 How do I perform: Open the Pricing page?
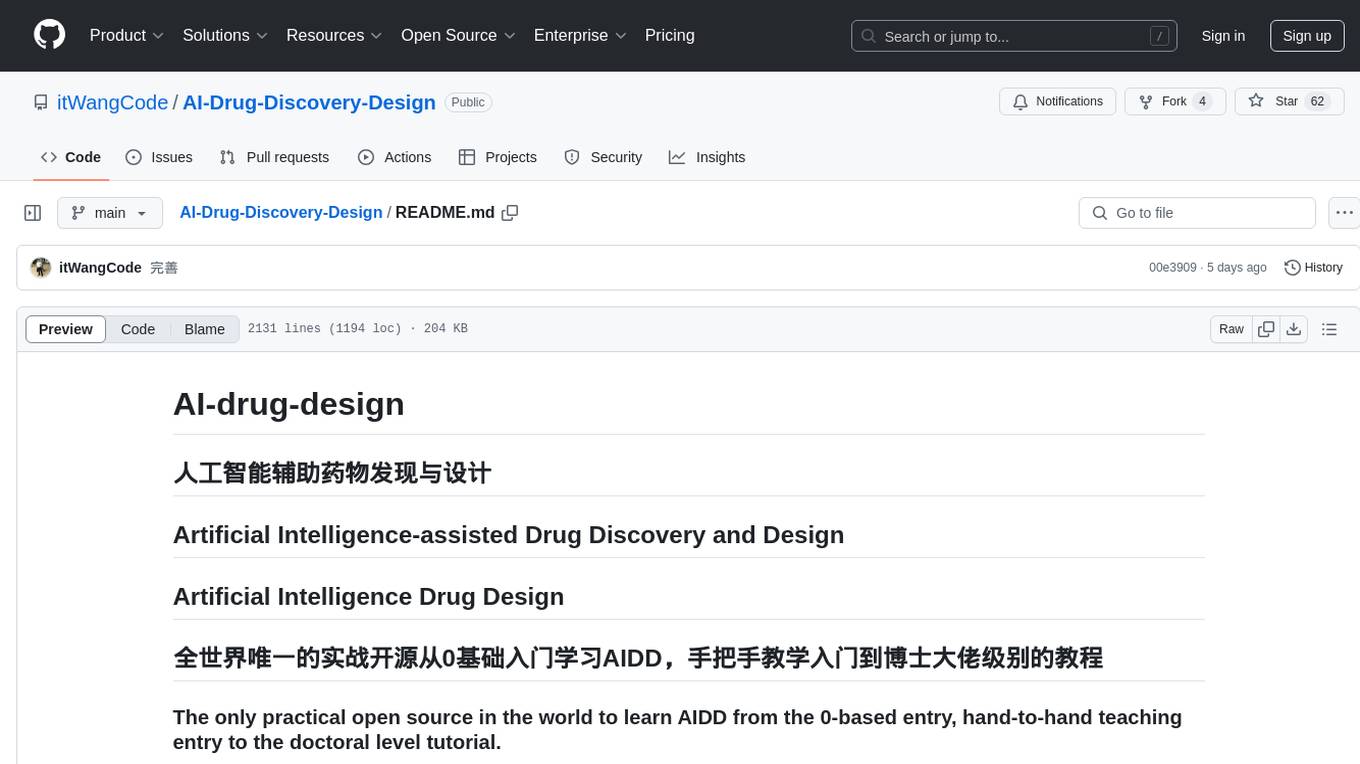[670, 35]
